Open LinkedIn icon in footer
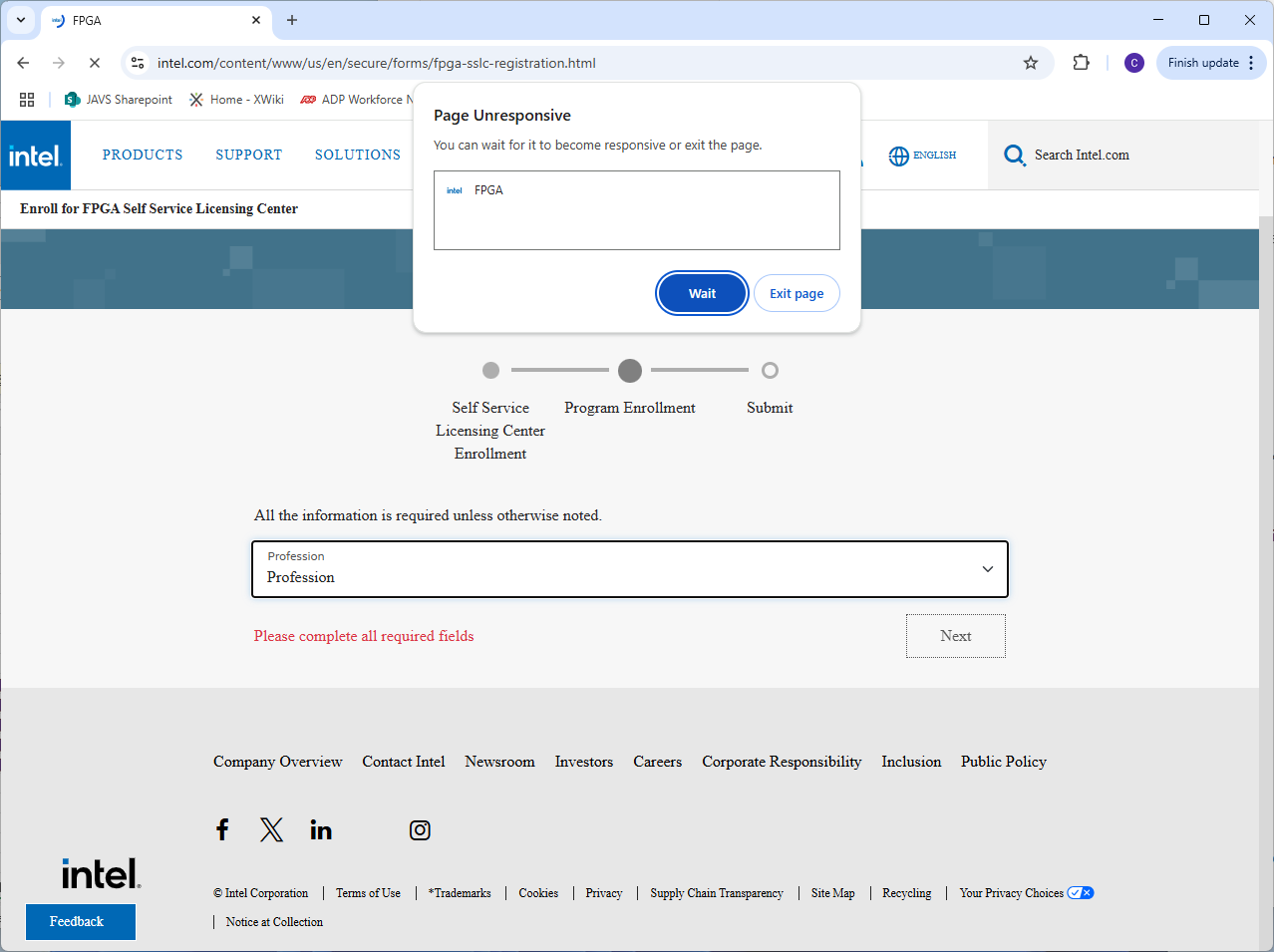 pos(321,829)
